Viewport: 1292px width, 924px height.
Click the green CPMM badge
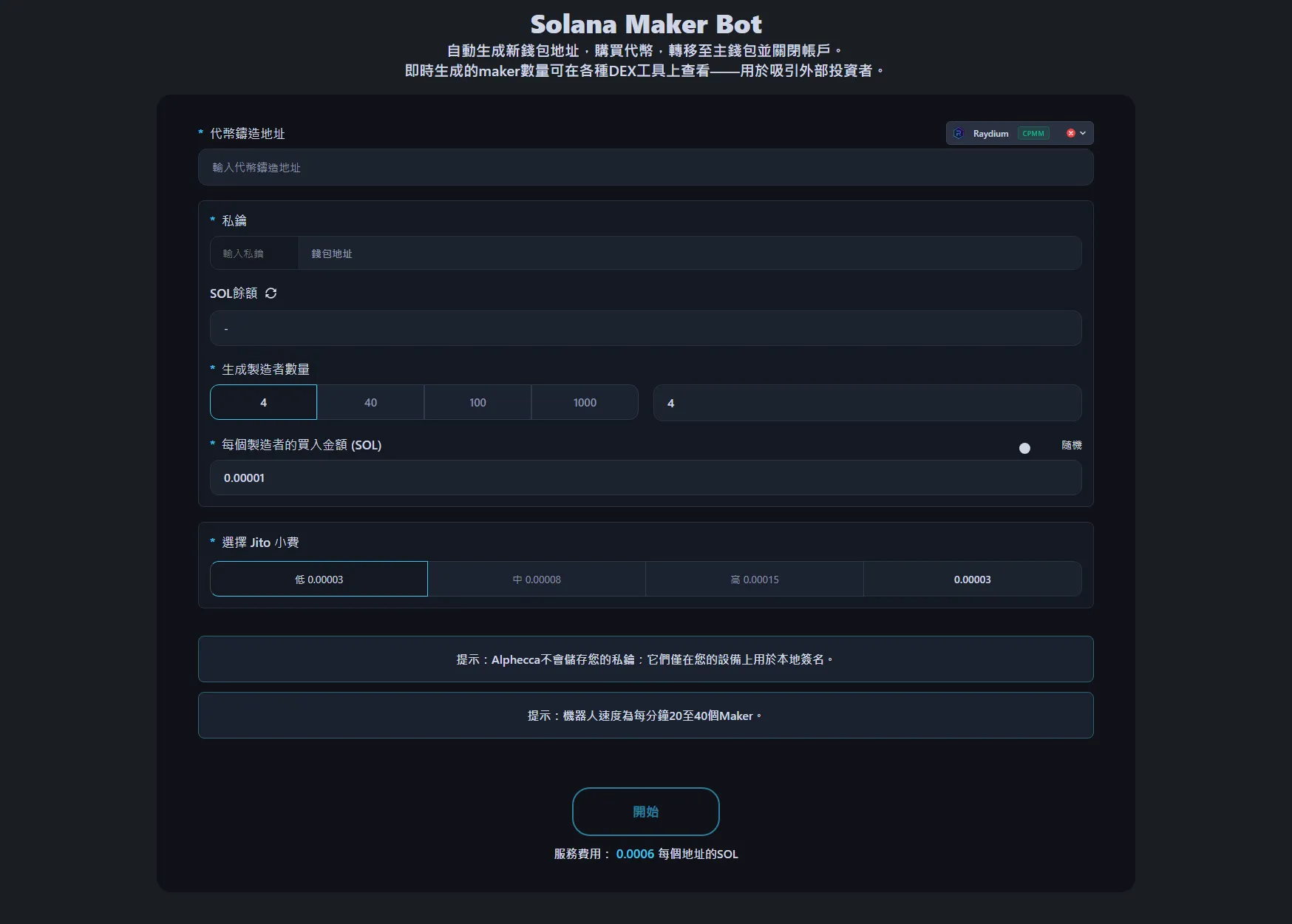pyautogui.click(x=1033, y=134)
